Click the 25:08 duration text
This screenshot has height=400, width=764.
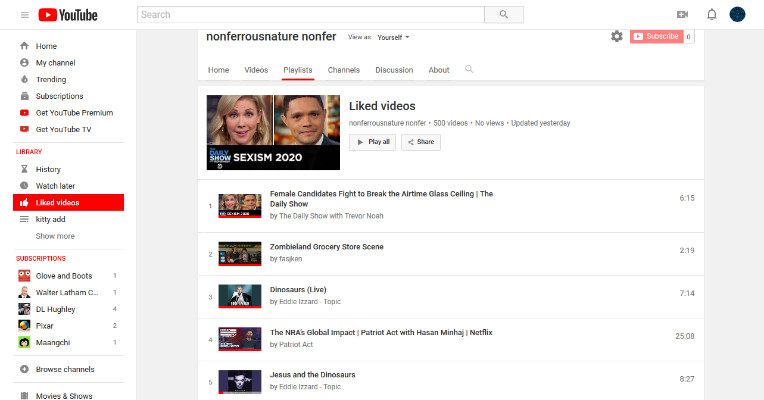point(685,336)
